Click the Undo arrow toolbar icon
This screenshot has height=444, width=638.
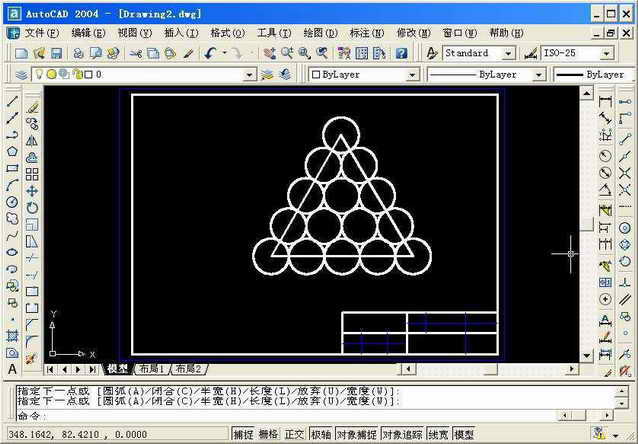(211, 53)
